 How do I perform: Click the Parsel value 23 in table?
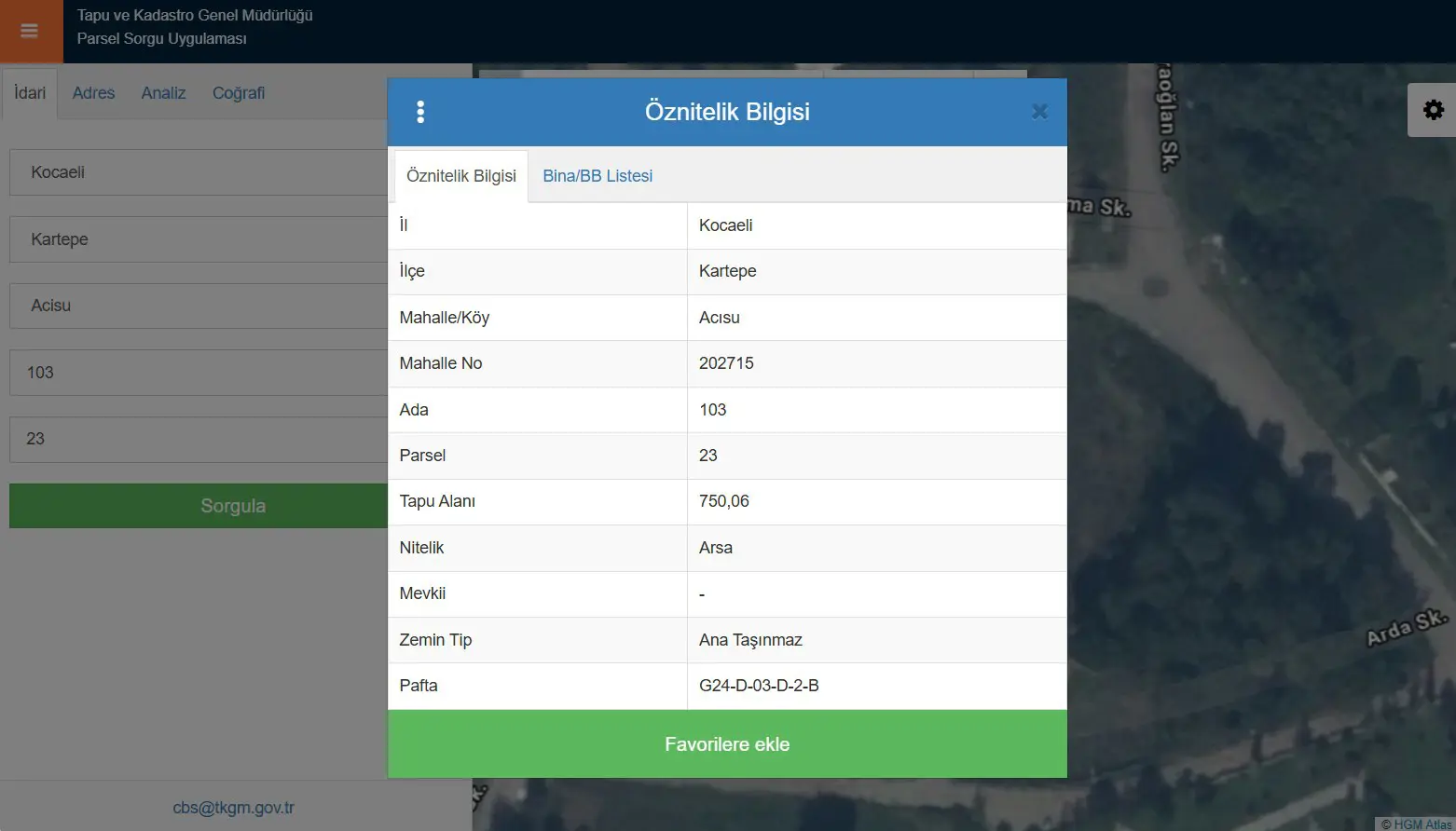coord(708,456)
